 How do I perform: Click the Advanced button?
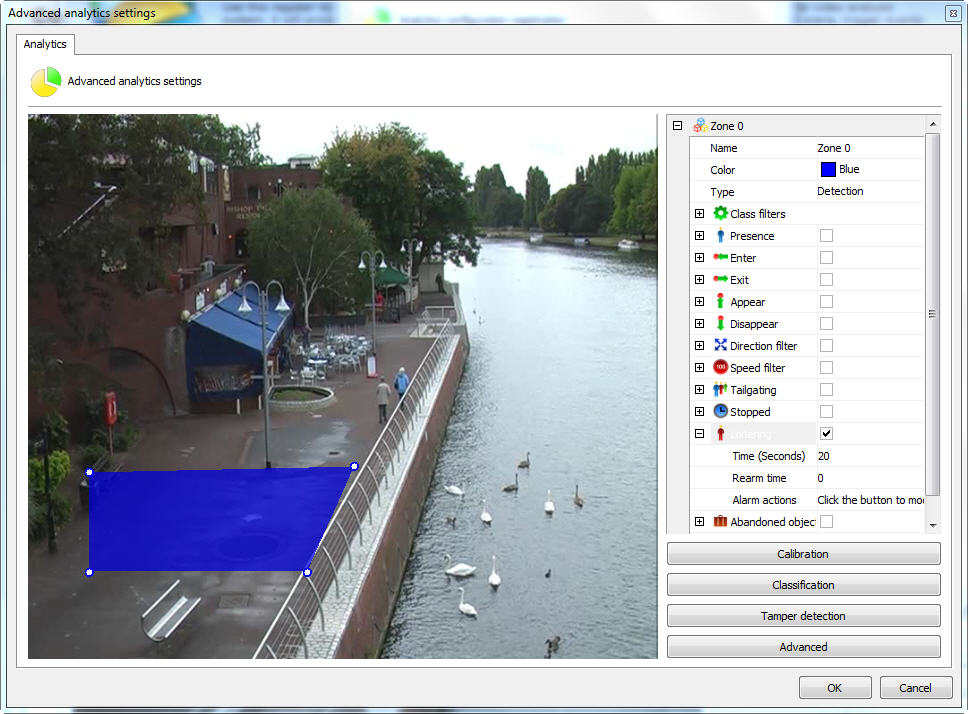[x=803, y=646]
